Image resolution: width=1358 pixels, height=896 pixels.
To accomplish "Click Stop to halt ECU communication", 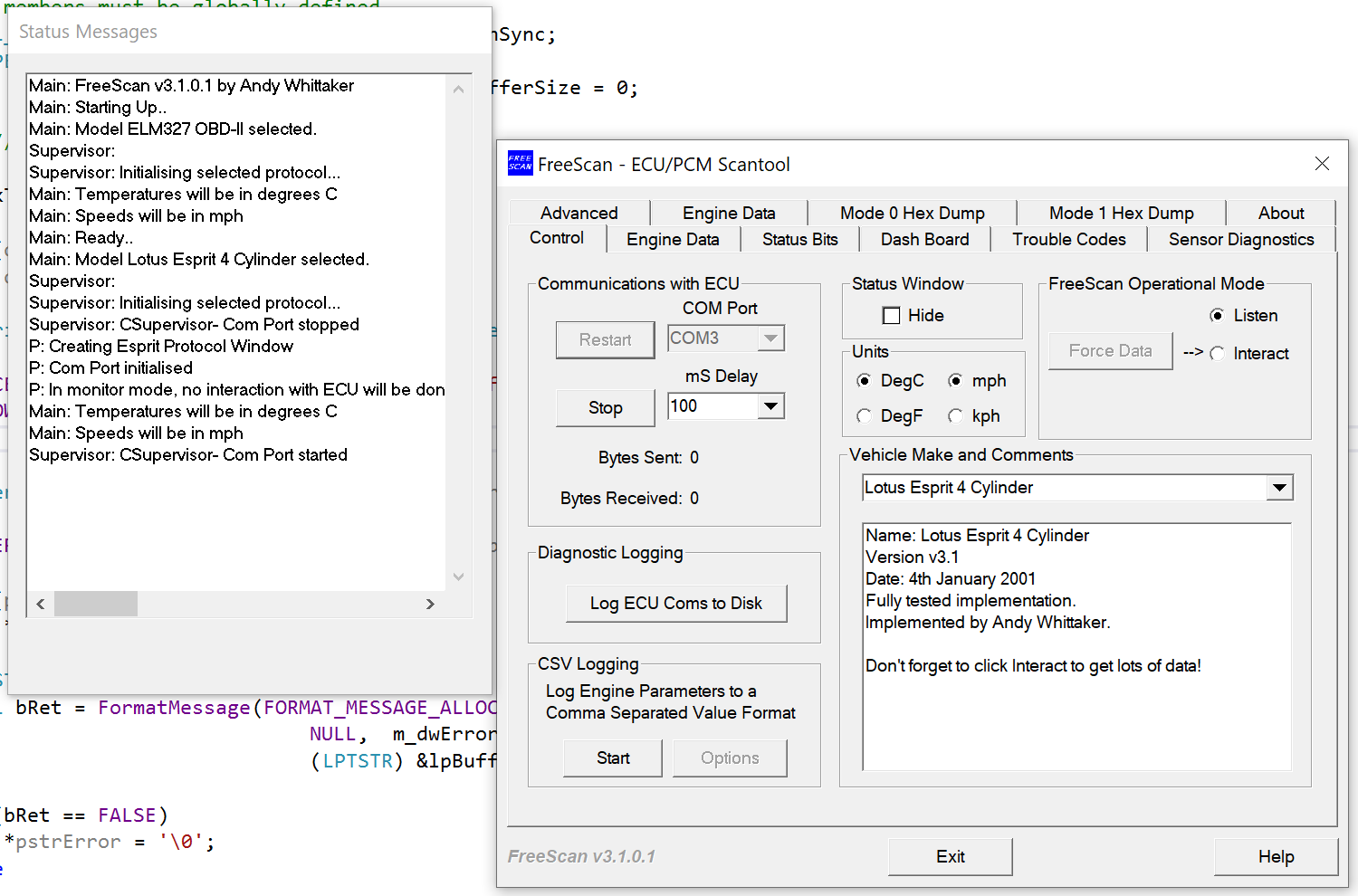I will point(605,407).
